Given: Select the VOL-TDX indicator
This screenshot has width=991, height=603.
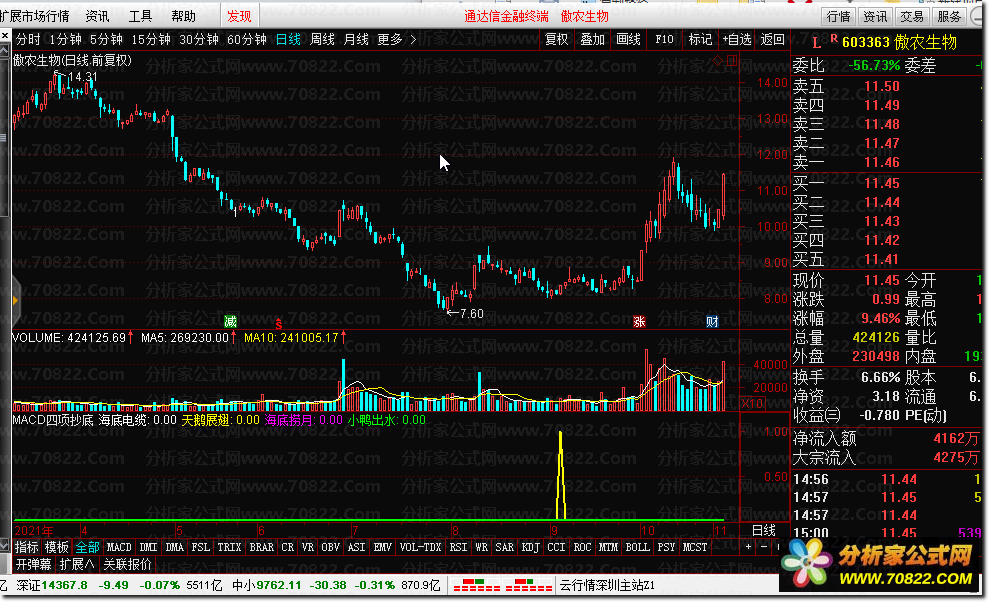Looking at the screenshot, I should (x=420, y=547).
